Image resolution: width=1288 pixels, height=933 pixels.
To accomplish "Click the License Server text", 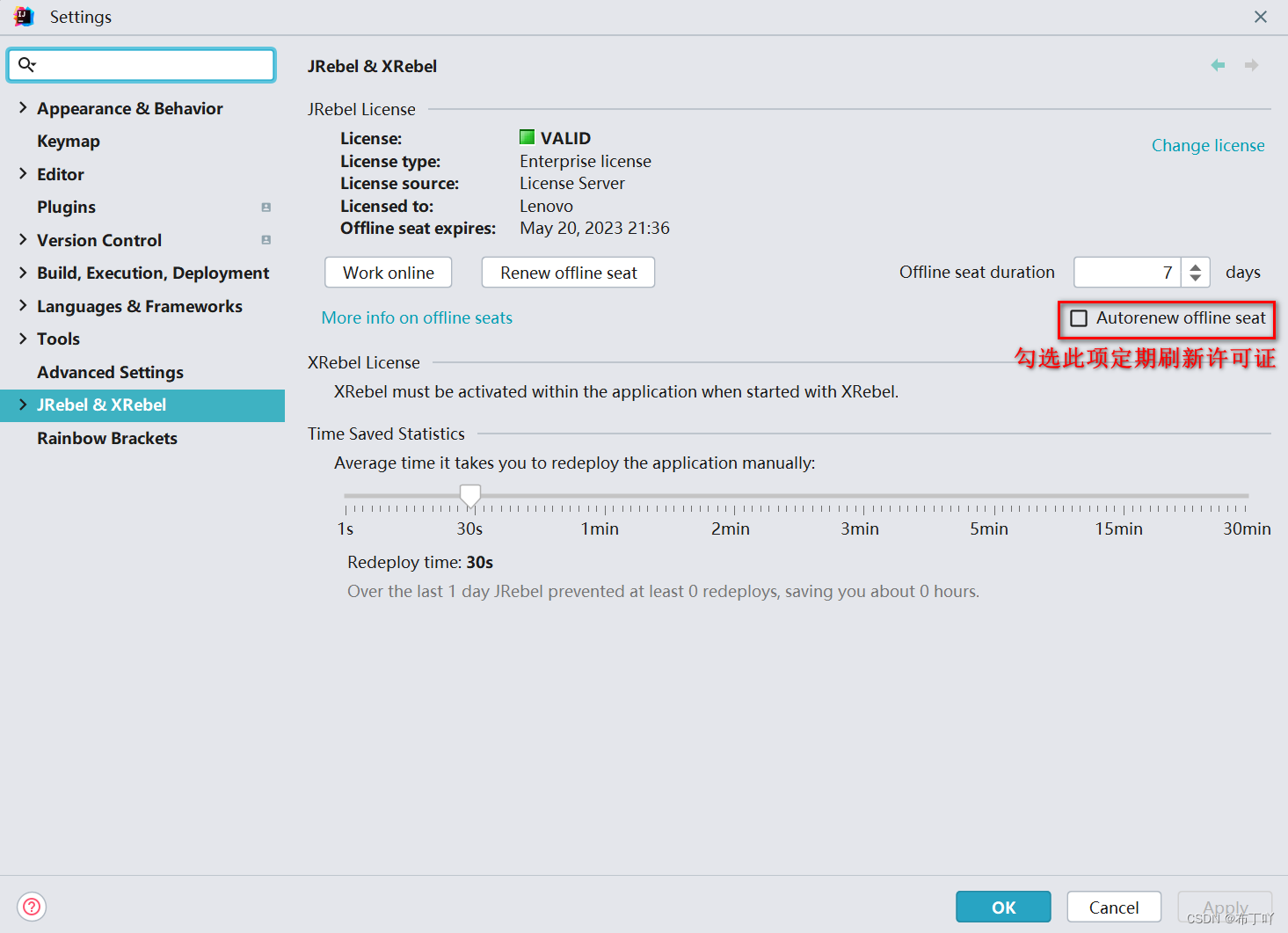I will coord(572,183).
